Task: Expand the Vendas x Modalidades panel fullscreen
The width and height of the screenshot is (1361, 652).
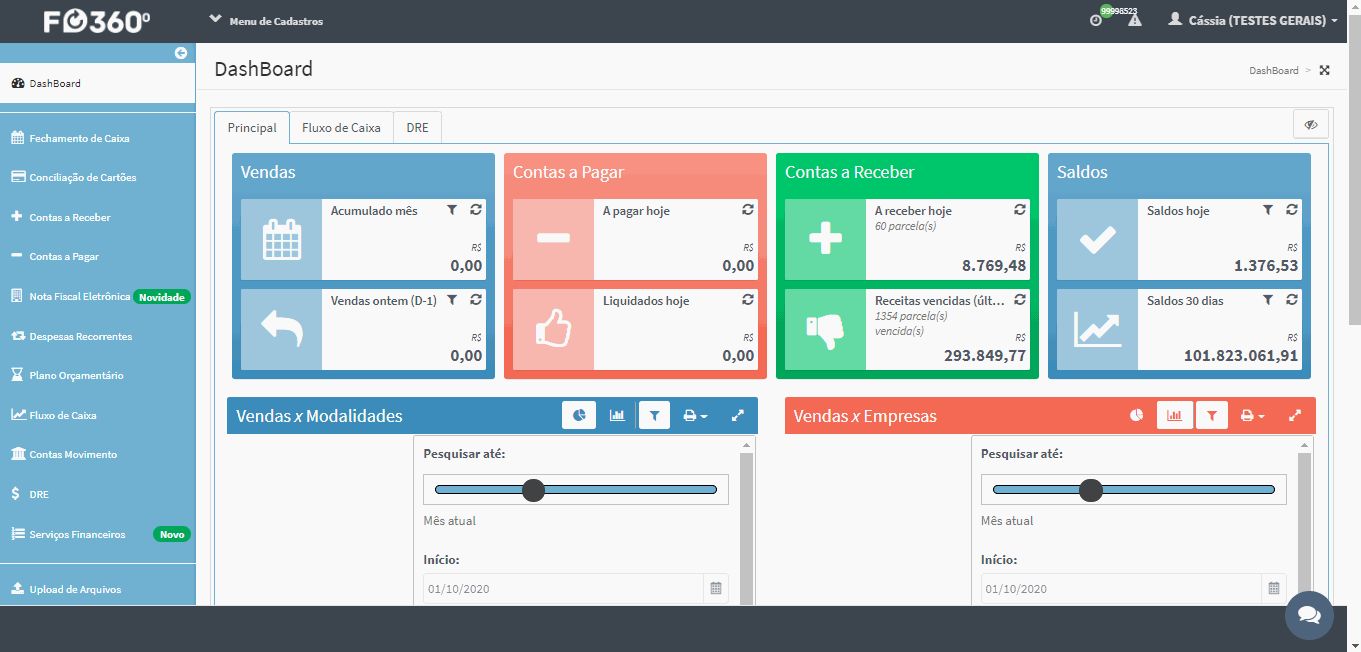Action: click(x=738, y=415)
